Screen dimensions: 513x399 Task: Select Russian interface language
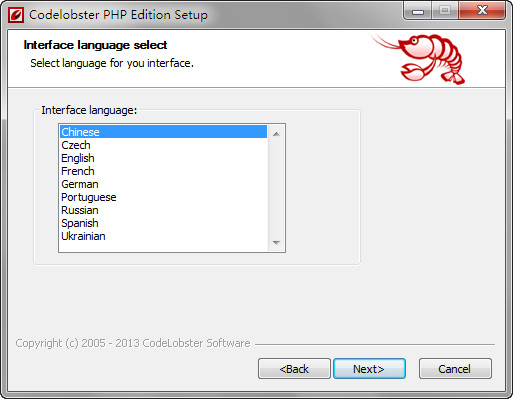163,210
